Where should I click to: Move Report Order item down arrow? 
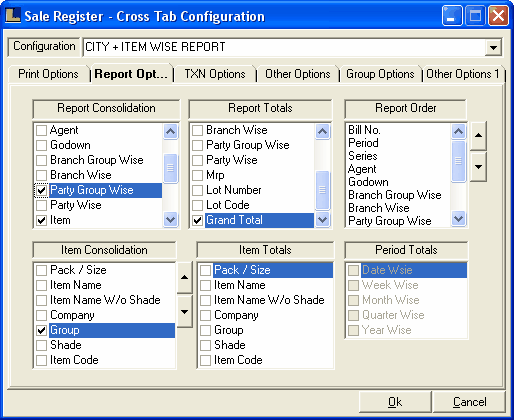[478, 167]
